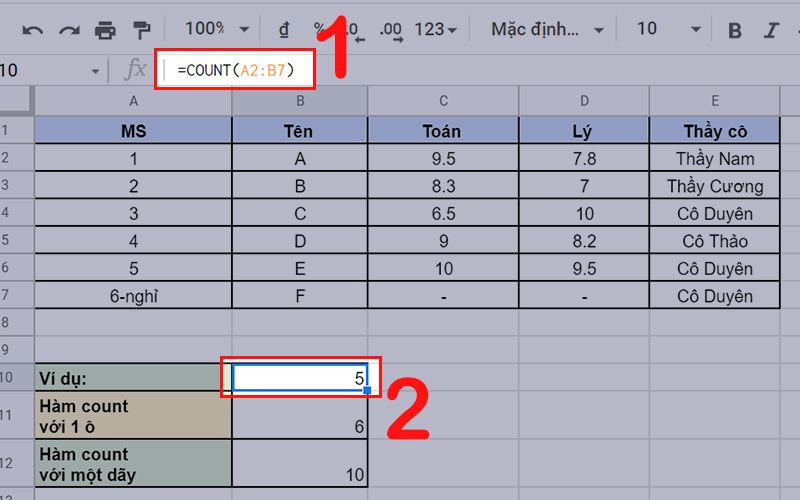Viewport: 800px width, 500px height.
Task: Click Toán cell with 8.3
Action: click(x=443, y=186)
